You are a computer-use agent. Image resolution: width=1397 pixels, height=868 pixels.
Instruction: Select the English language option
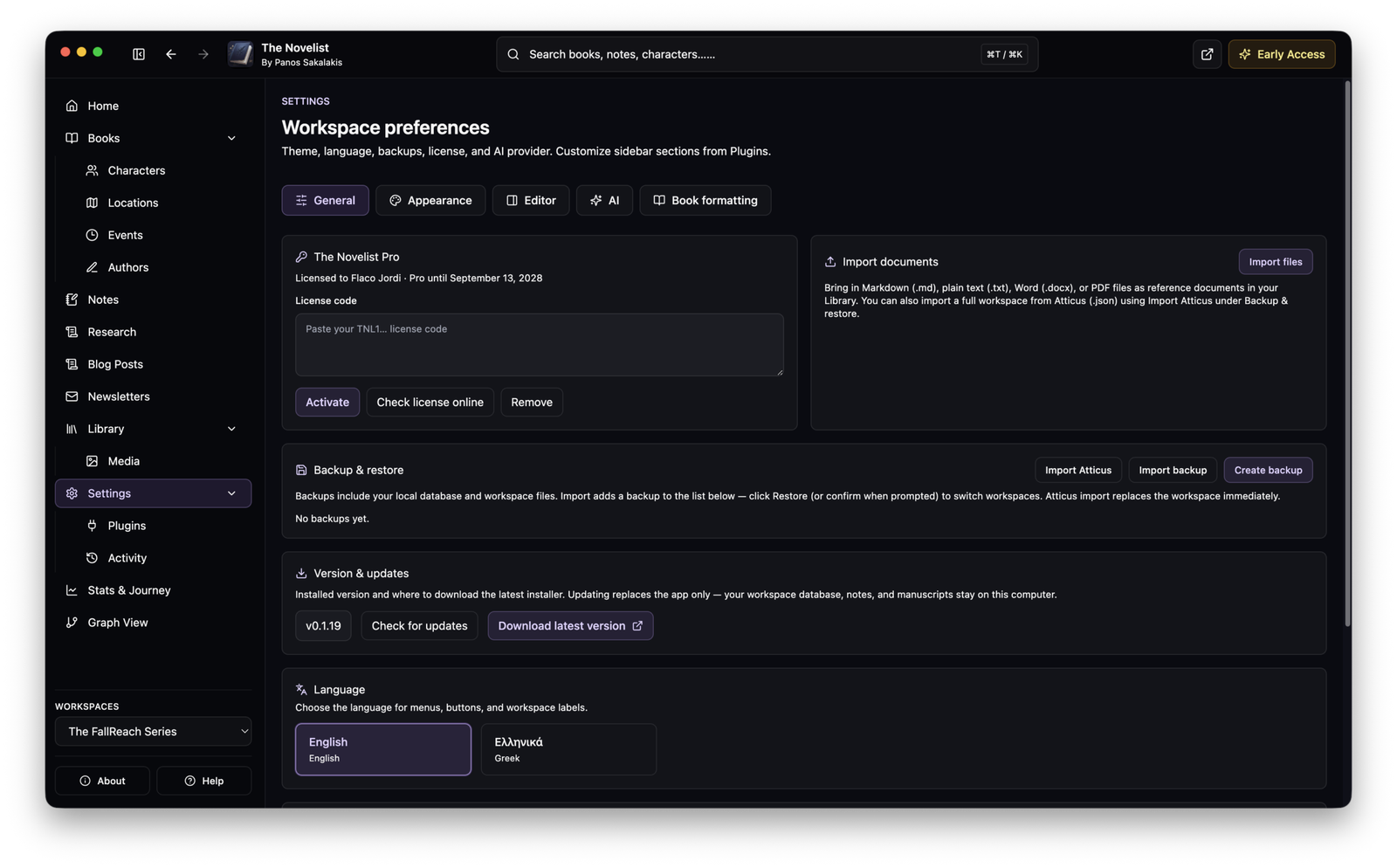[x=383, y=749]
